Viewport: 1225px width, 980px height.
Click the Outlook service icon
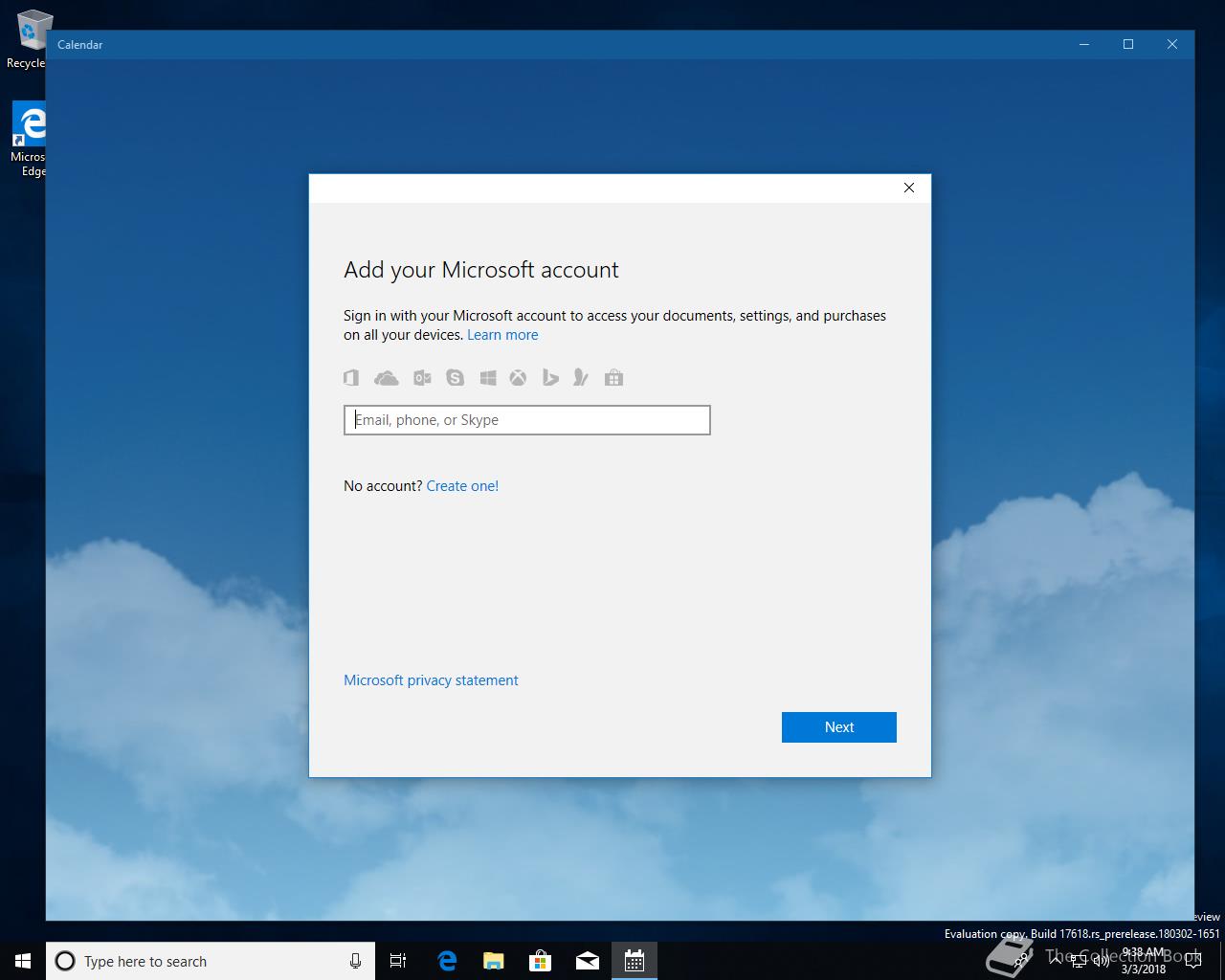(422, 378)
